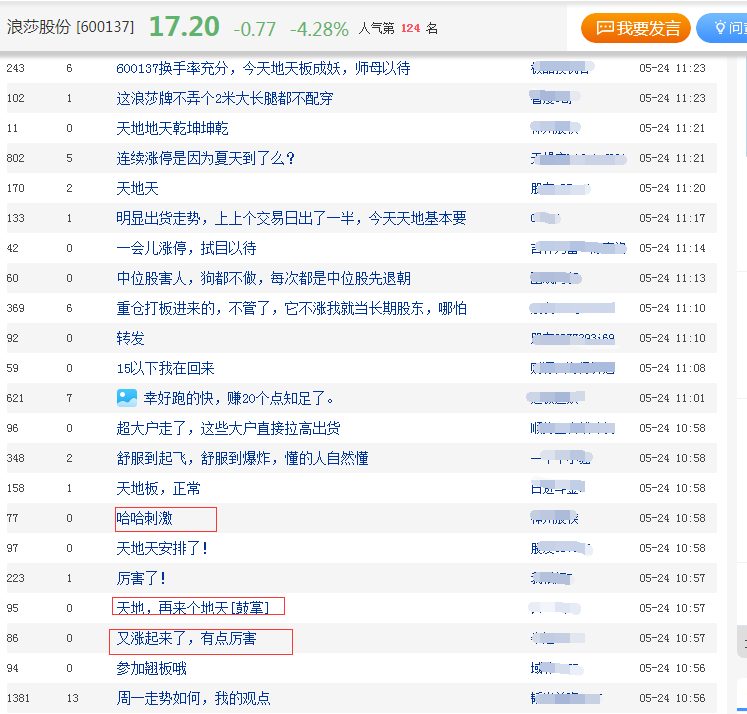
Task: Open the post titled 转发
Action: click(x=130, y=339)
